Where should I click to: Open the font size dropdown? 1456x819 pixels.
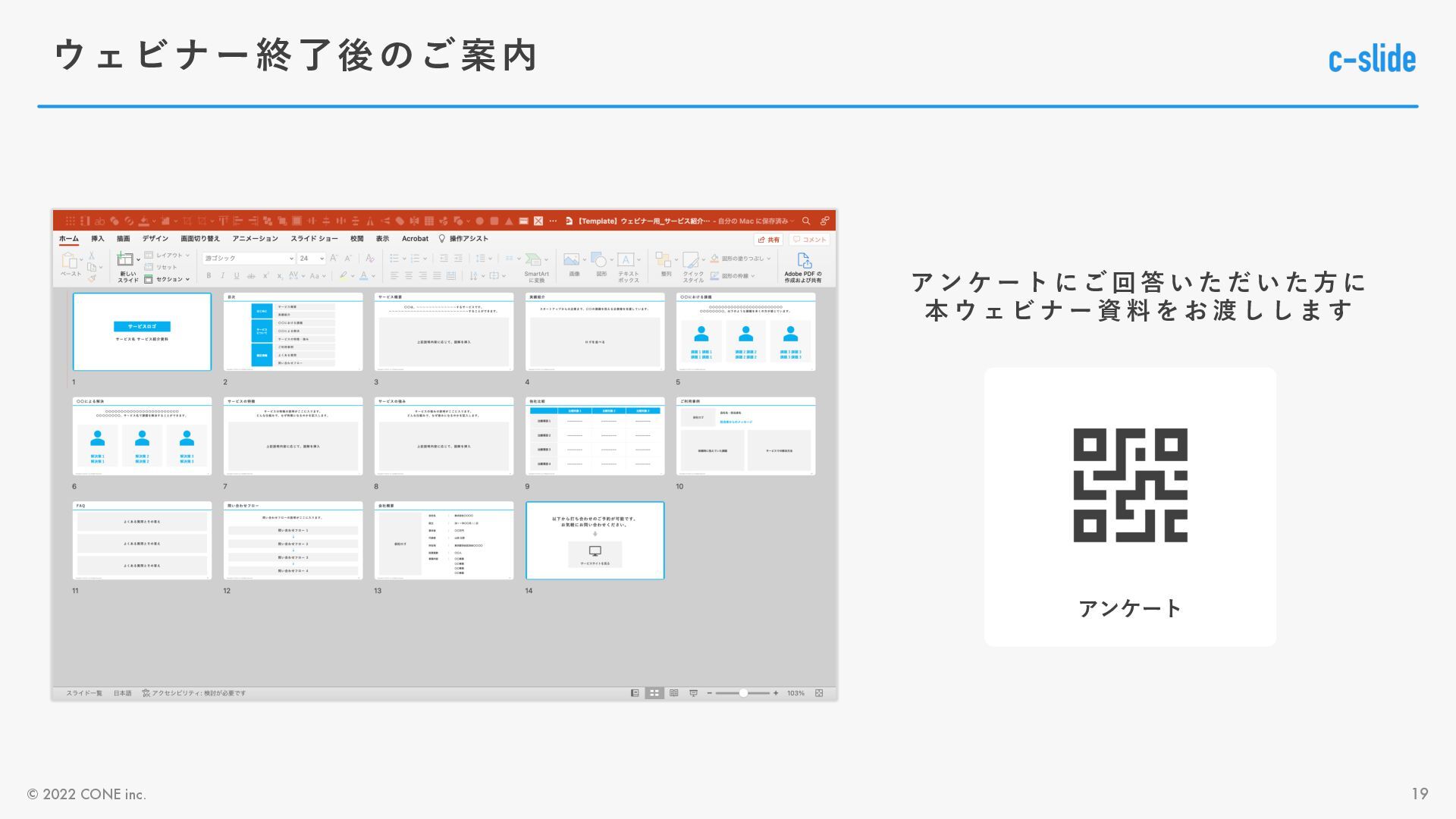tap(322, 259)
